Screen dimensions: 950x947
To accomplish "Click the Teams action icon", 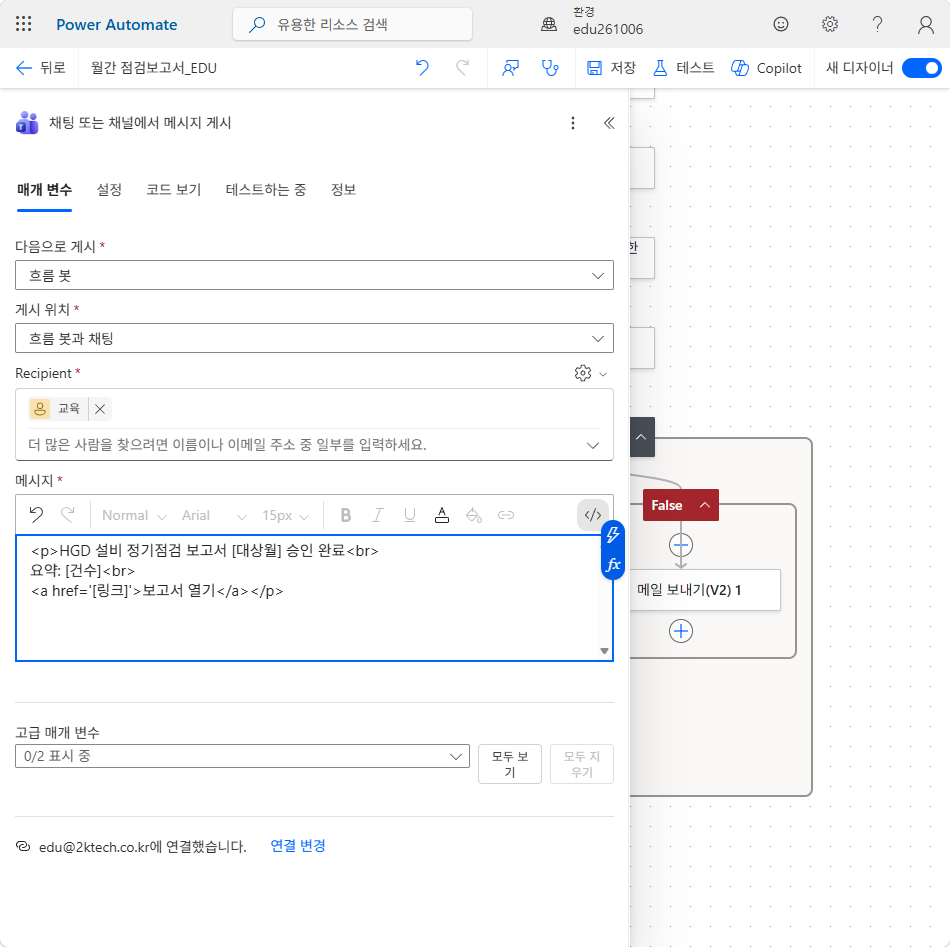I will click(27, 123).
